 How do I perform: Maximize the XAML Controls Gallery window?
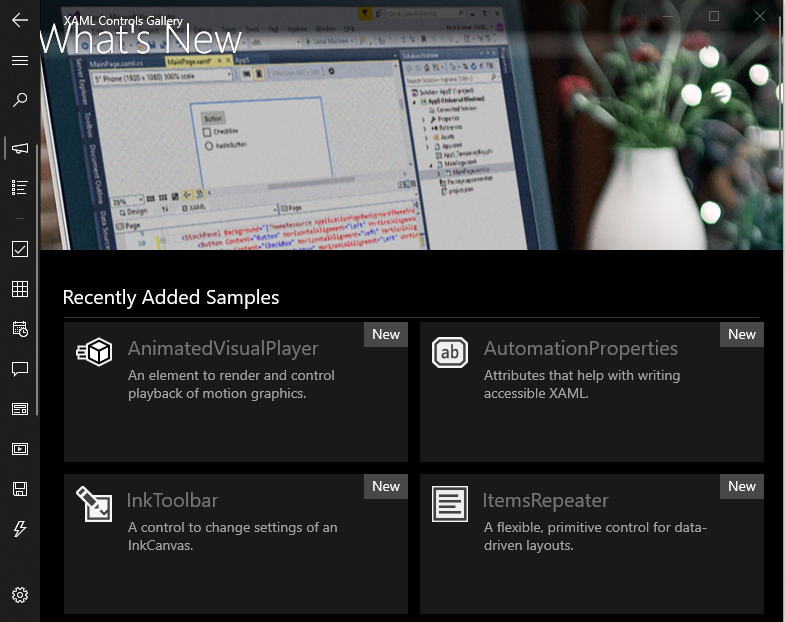(x=714, y=16)
